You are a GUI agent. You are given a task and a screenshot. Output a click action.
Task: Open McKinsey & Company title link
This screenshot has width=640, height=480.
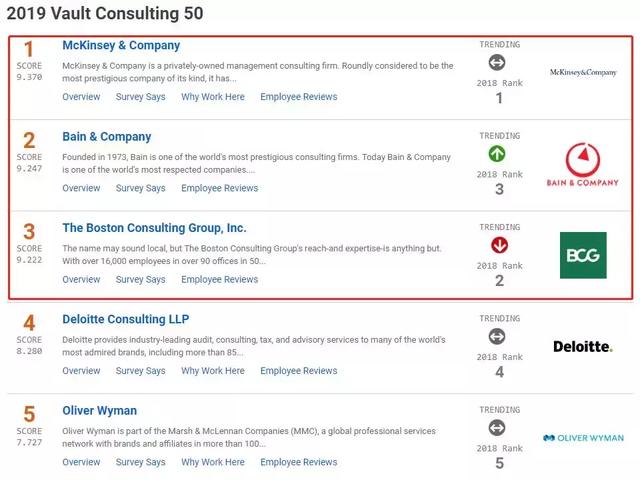point(121,45)
